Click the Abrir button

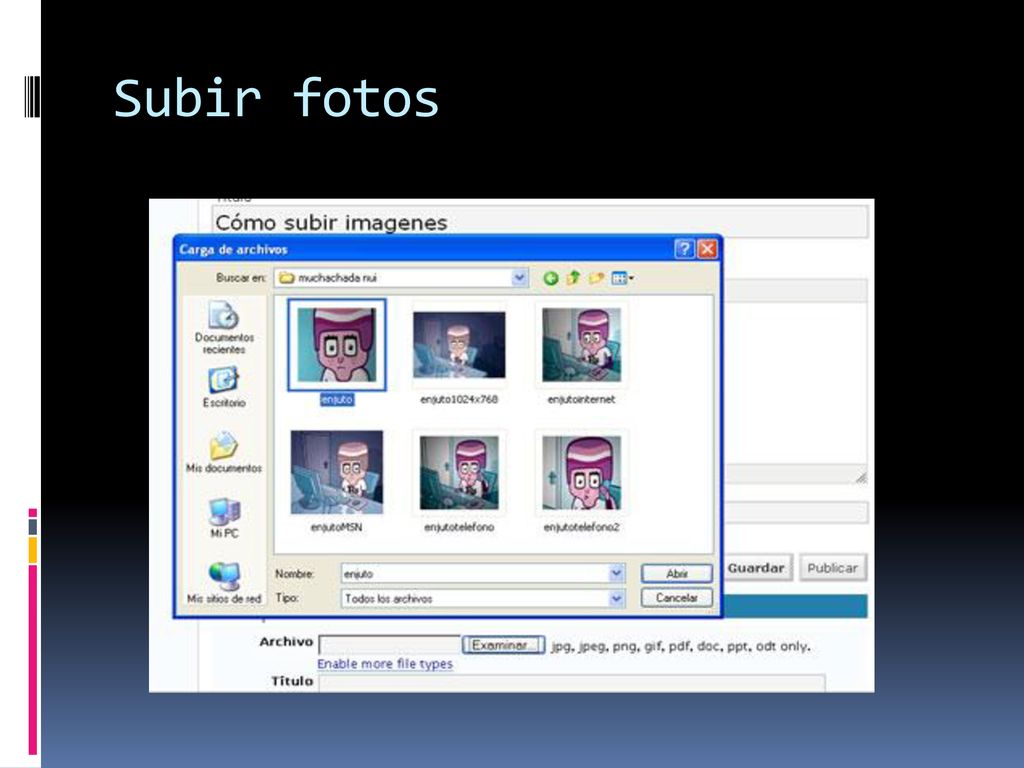point(677,573)
